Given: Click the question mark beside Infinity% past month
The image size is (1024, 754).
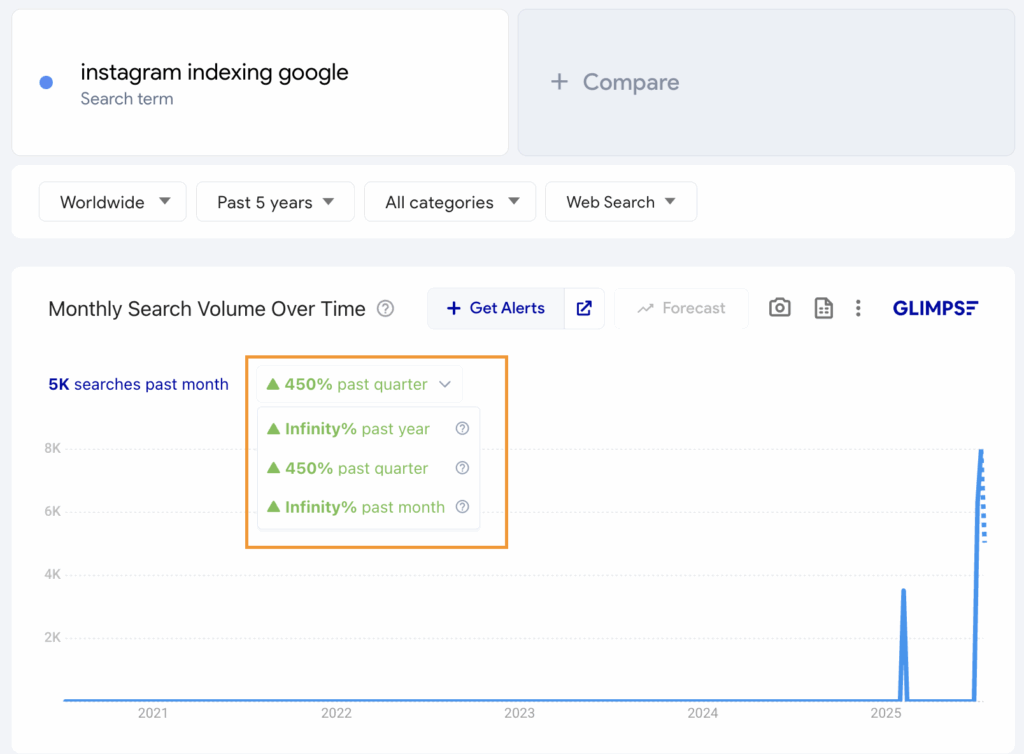Looking at the screenshot, I should pyautogui.click(x=462, y=507).
